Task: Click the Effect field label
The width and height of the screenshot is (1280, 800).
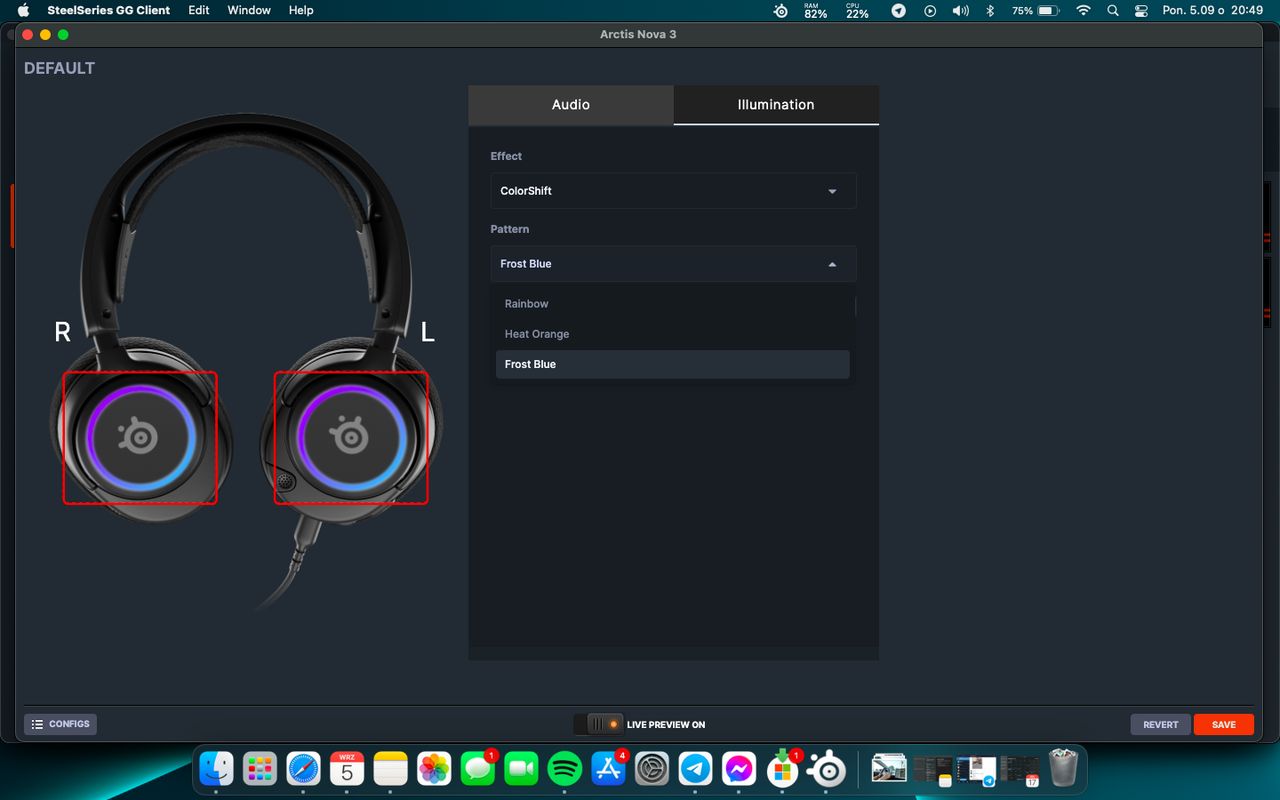Action: 506,156
